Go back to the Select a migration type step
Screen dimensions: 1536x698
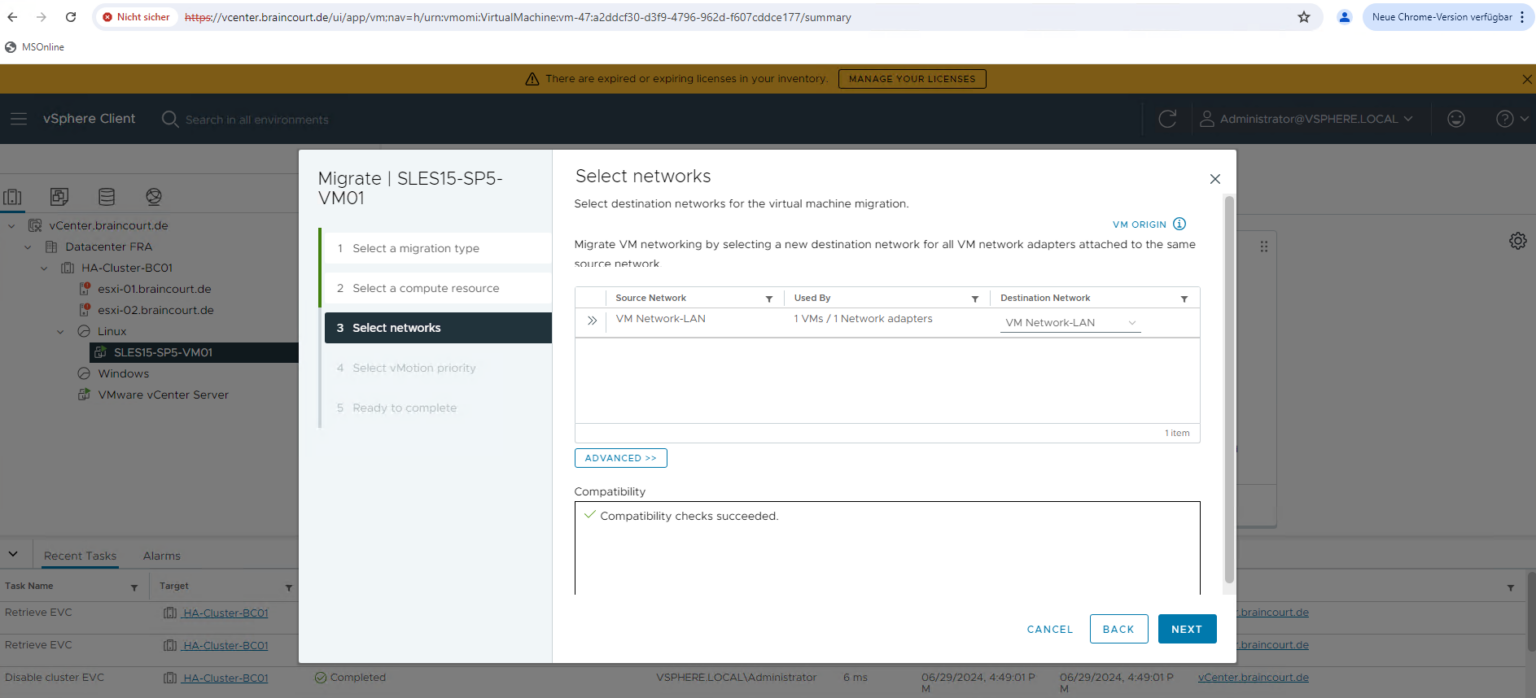tap(415, 248)
